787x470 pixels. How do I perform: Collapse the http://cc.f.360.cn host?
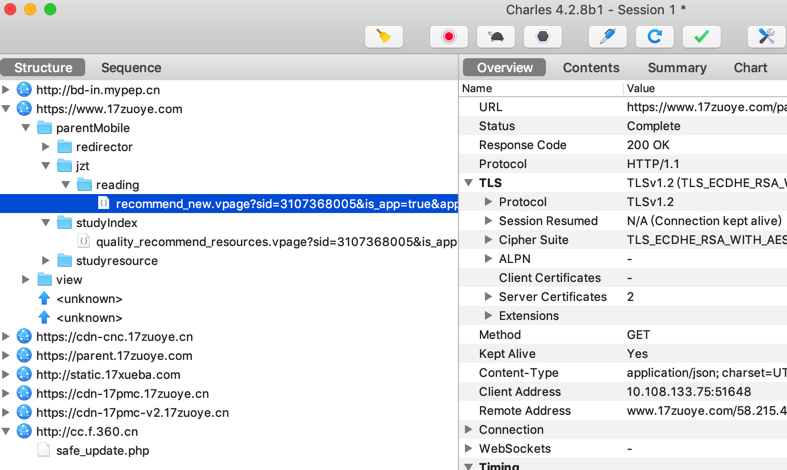point(6,431)
